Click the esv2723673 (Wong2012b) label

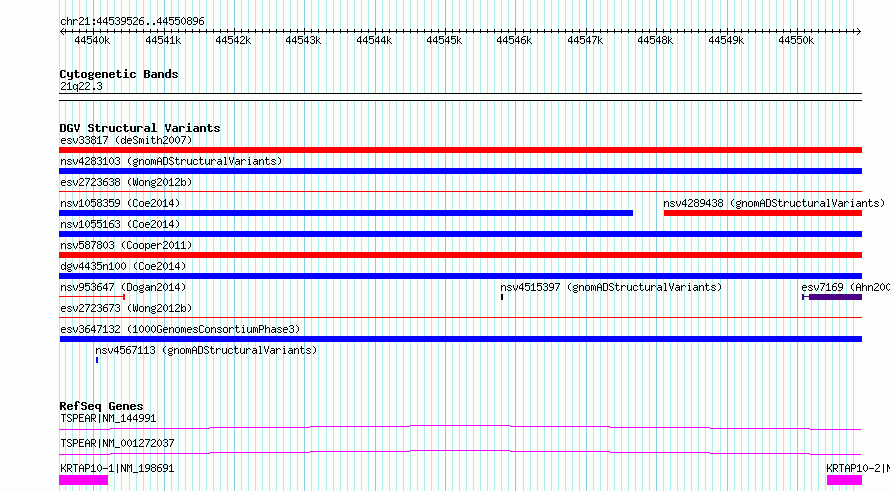126,308
